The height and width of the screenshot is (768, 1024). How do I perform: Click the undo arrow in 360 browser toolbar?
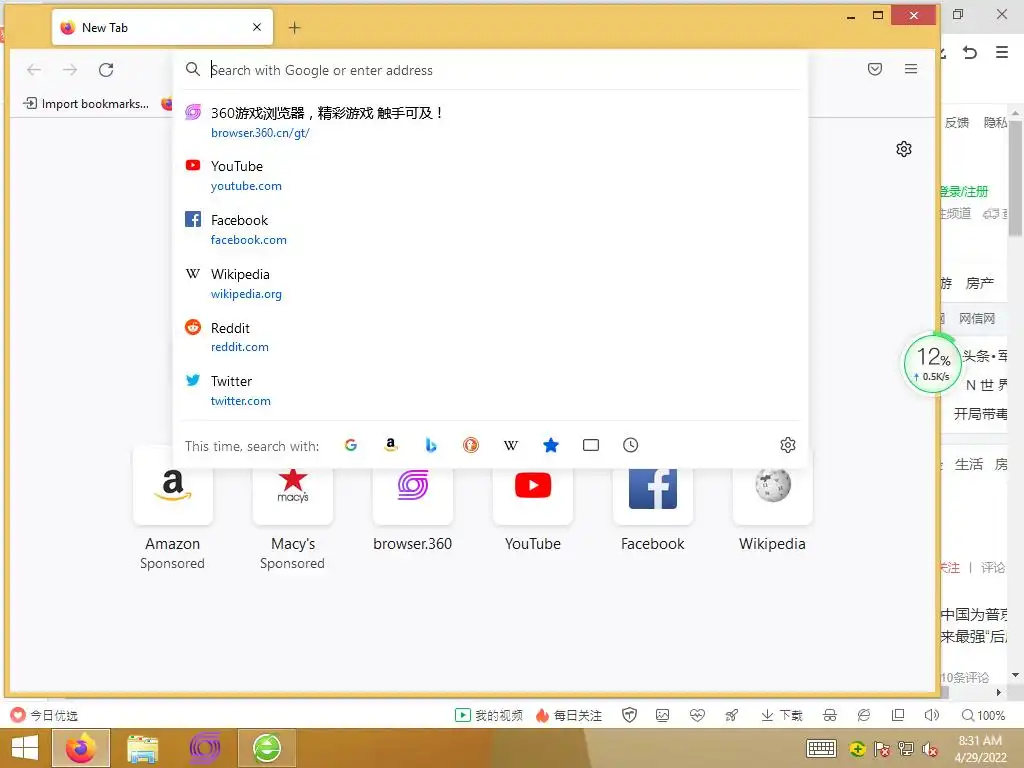(970, 52)
